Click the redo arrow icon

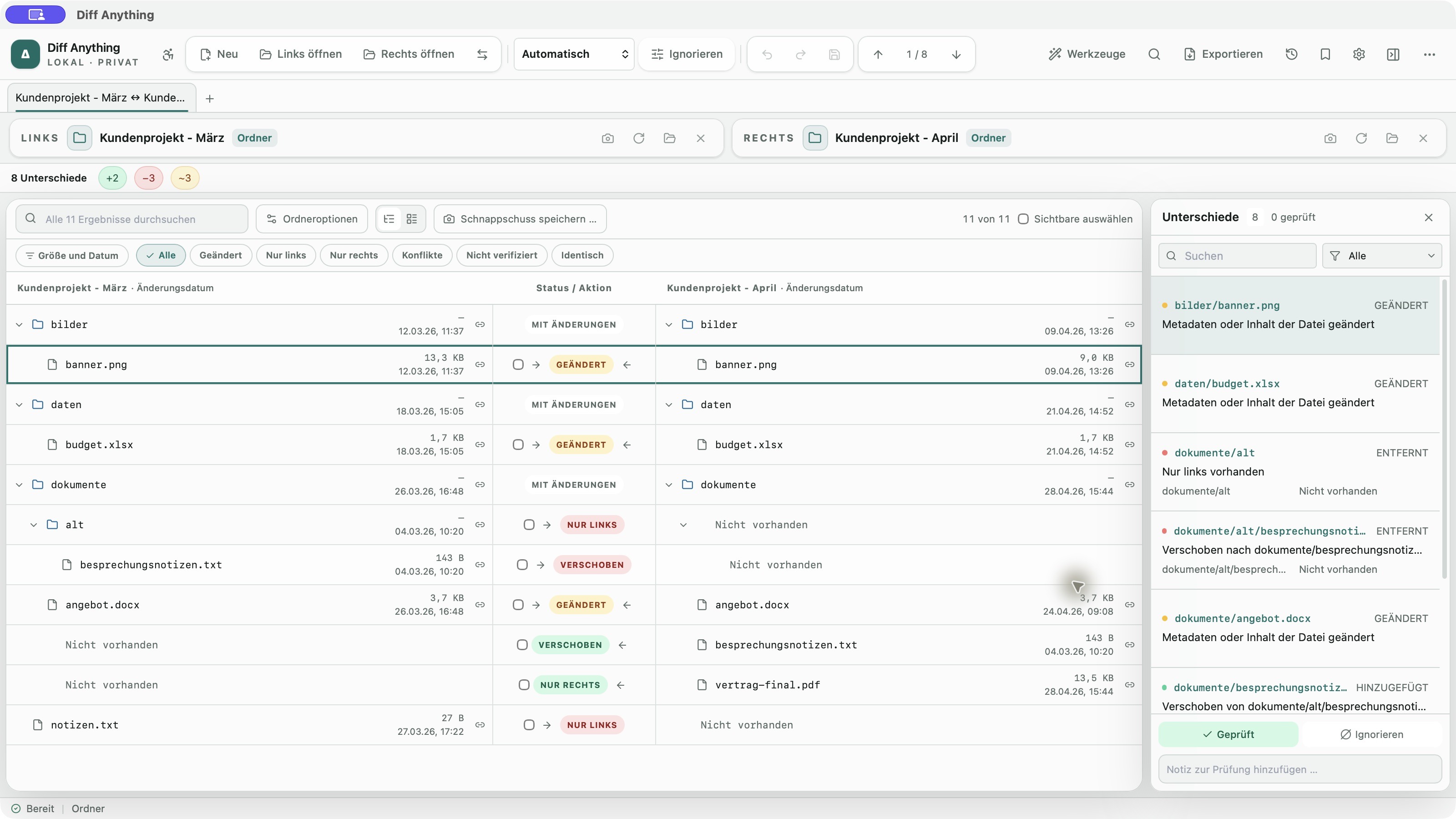(x=800, y=54)
